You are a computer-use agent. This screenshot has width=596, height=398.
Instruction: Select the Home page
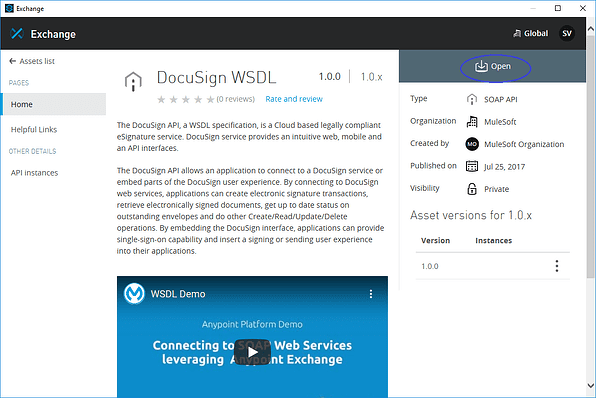pyautogui.click(x=54, y=104)
